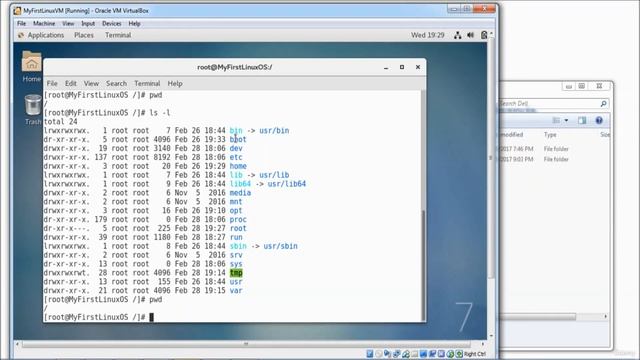The height and width of the screenshot is (360, 640).
Task: Open the Terminal app menu in top bar
Action: click(x=118, y=36)
